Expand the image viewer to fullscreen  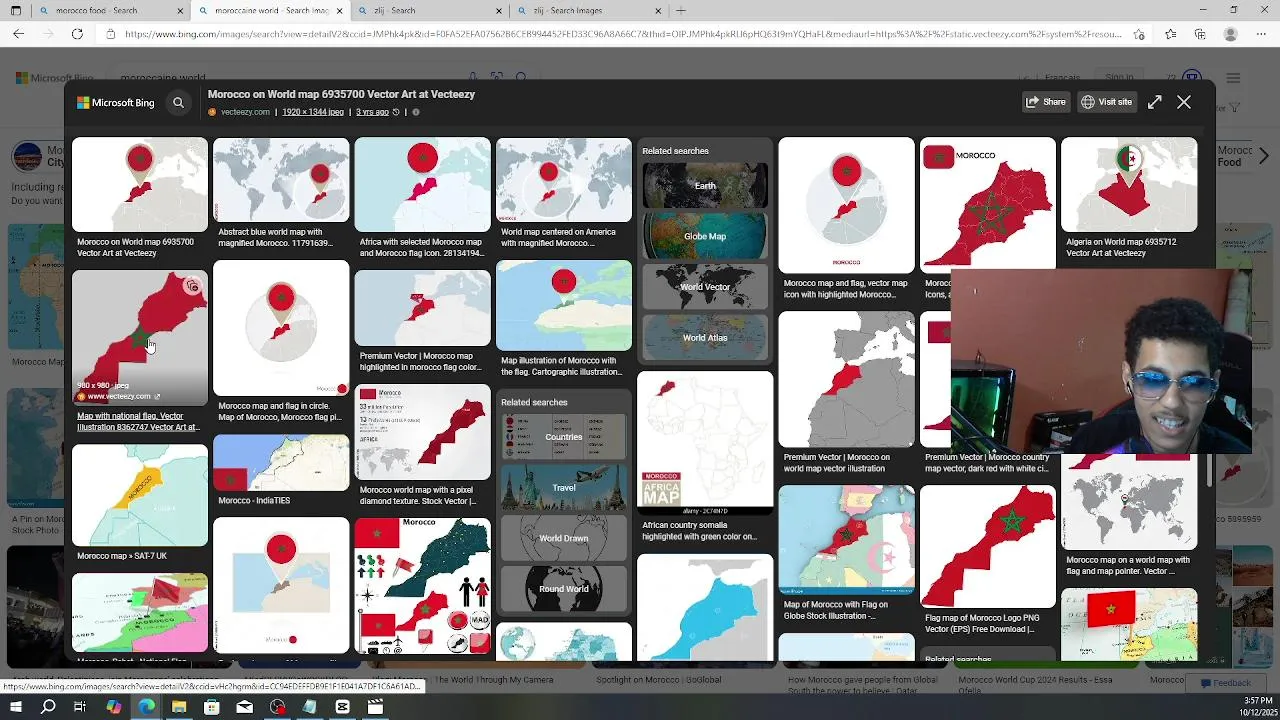(x=1155, y=102)
